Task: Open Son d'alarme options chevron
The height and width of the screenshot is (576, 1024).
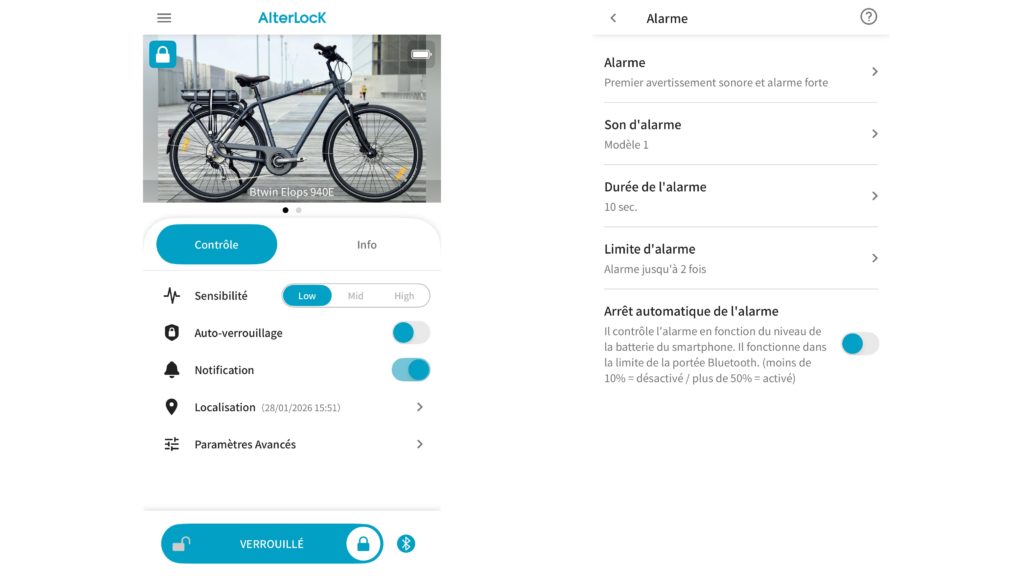Action: 875,134
